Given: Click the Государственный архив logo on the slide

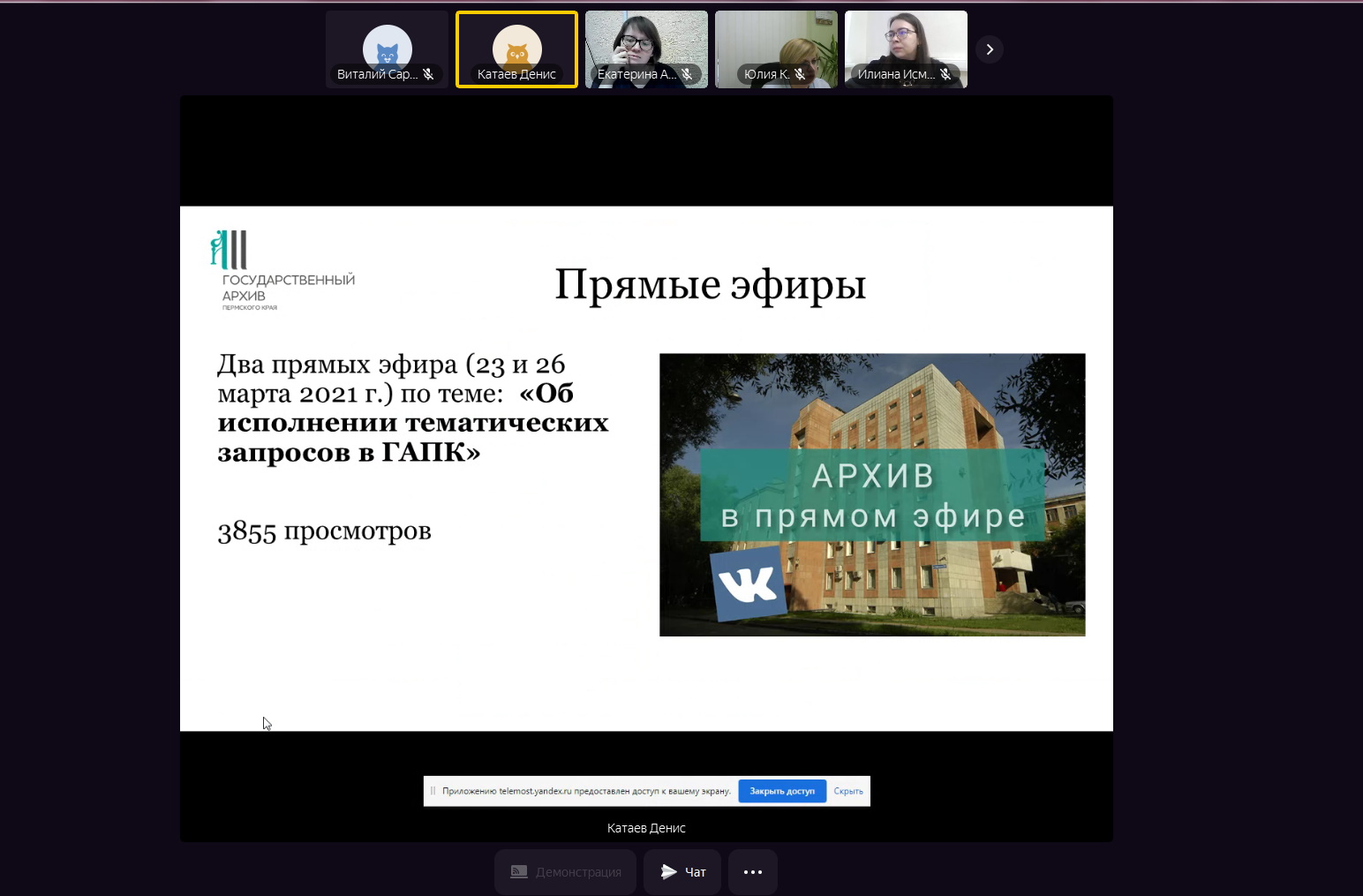Looking at the screenshot, I should (x=282, y=270).
